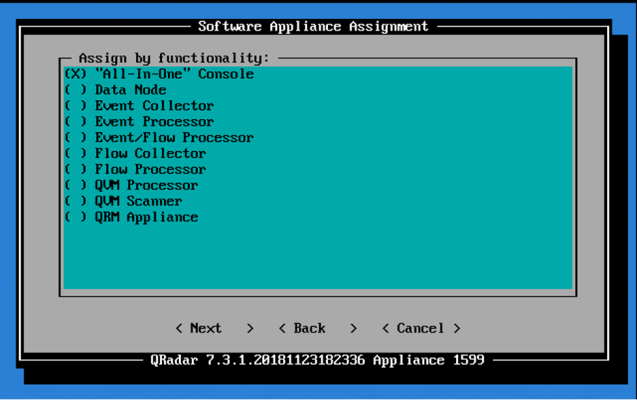637x400 pixels.
Task: Click the Next button
Action: tap(214, 328)
